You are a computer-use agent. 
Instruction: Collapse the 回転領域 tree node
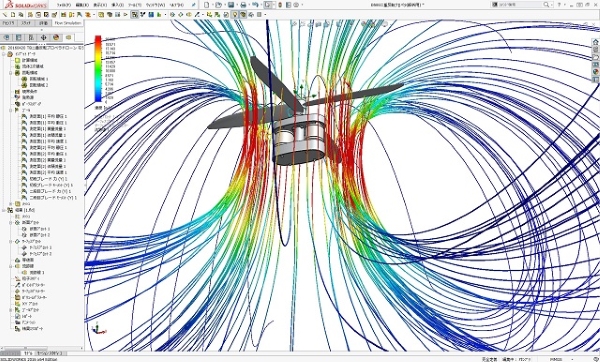pyautogui.click(x=11, y=73)
